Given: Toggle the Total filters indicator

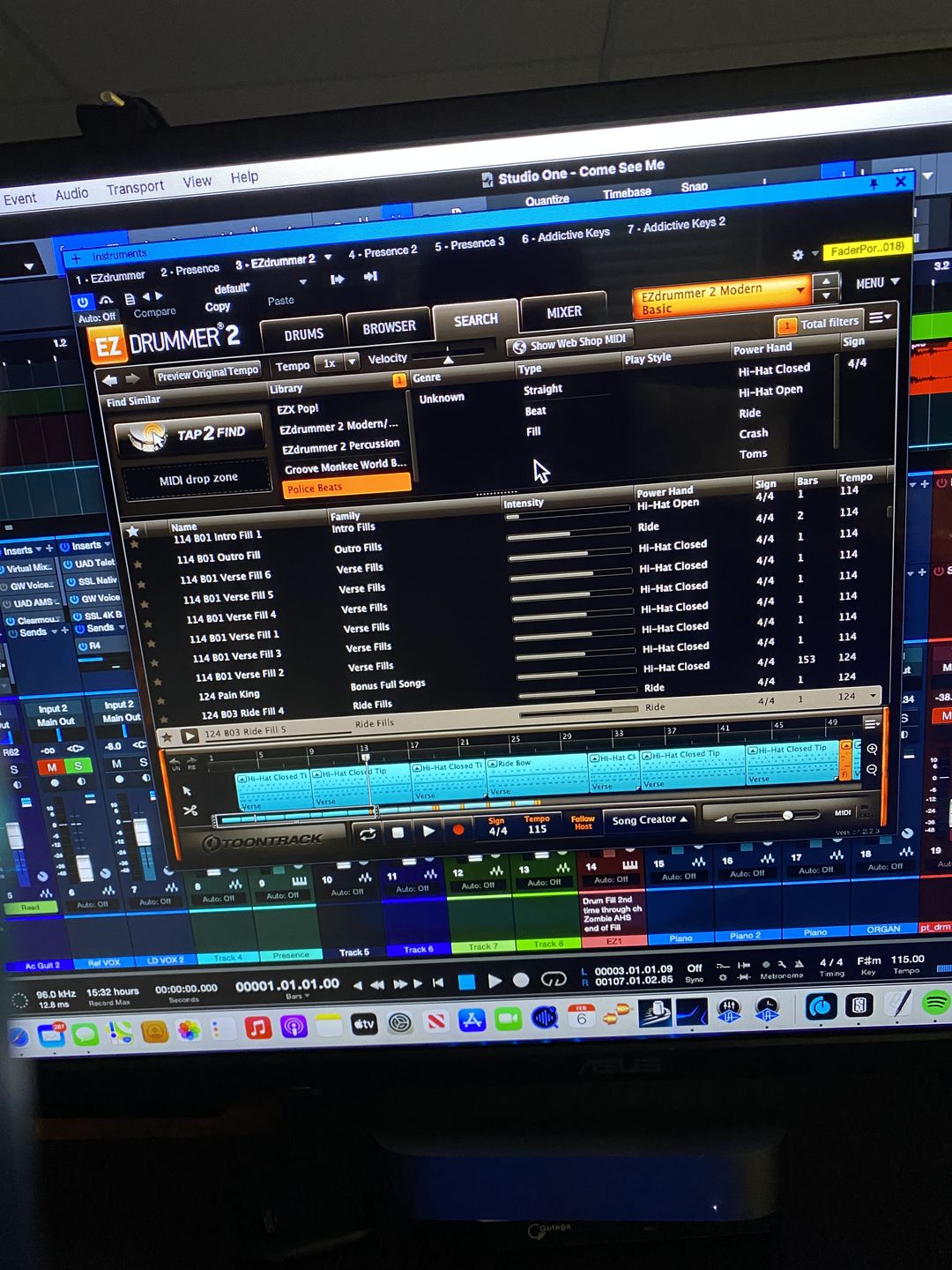Looking at the screenshot, I should tap(819, 324).
